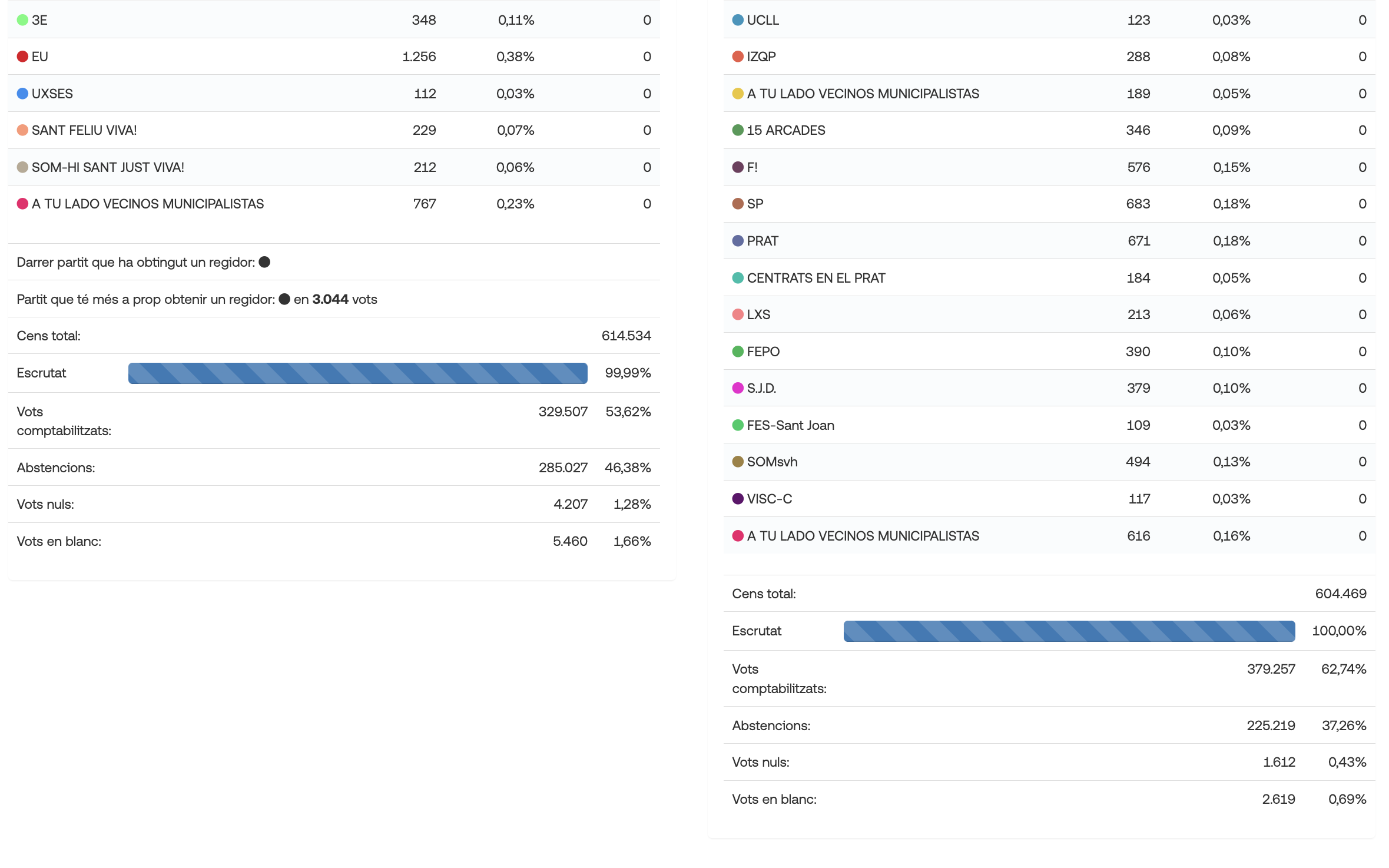Viewport: 1389px width, 868px height.
Task: Click the 99,99% Escrutat percentage
Action: click(x=628, y=373)
